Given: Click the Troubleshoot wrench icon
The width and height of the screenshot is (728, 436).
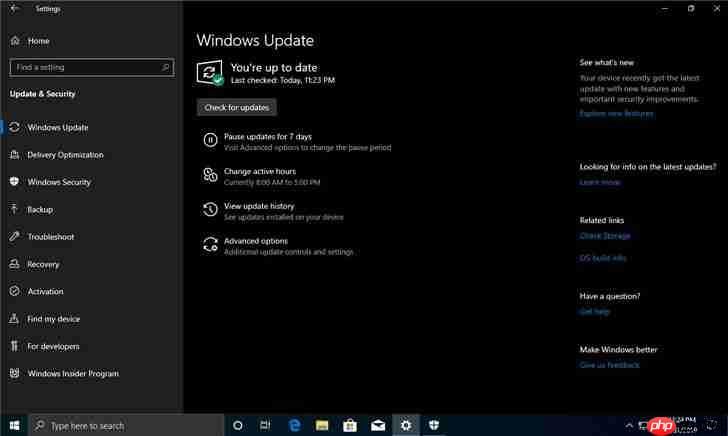Looking at the screenshot, I should point(14,236).
